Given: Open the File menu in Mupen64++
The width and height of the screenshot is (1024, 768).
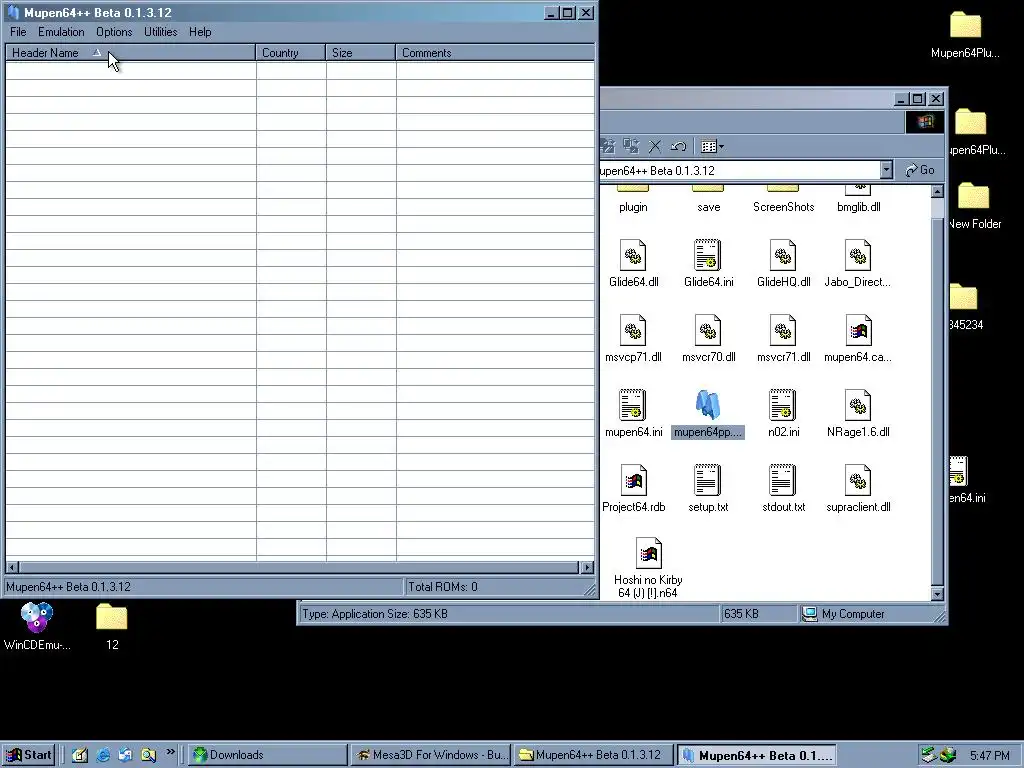Looking at the screenshot, I should pos(18,32).
